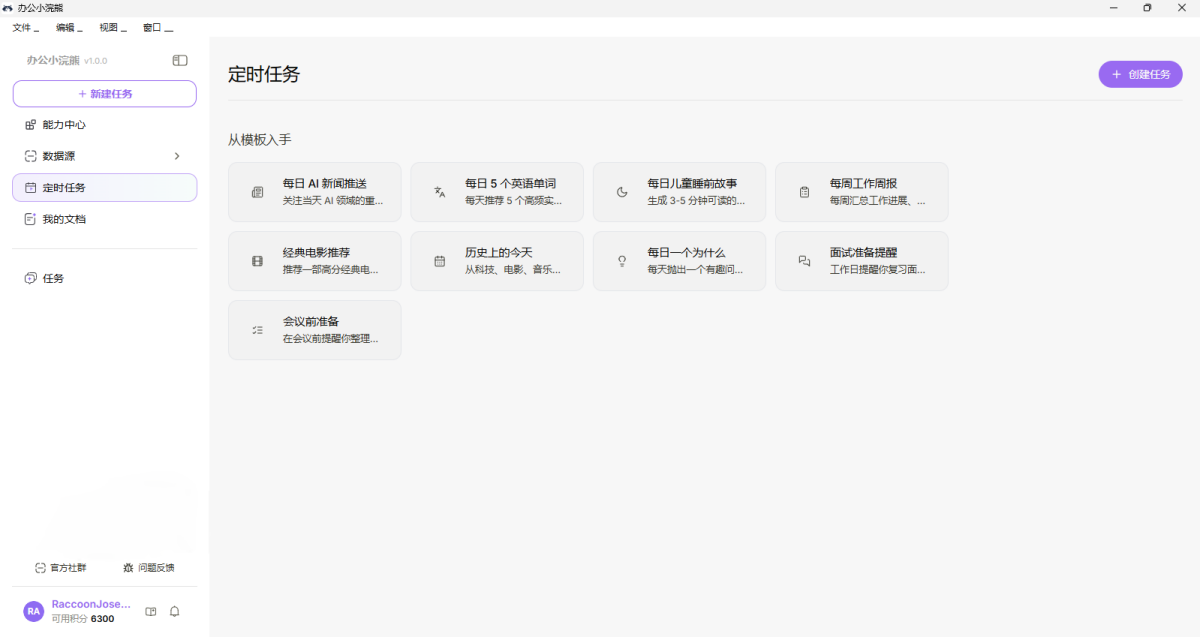Click calendar icon on 历史上的今天 card
This screenshot has height=637, width=1200.
point(439,261)
